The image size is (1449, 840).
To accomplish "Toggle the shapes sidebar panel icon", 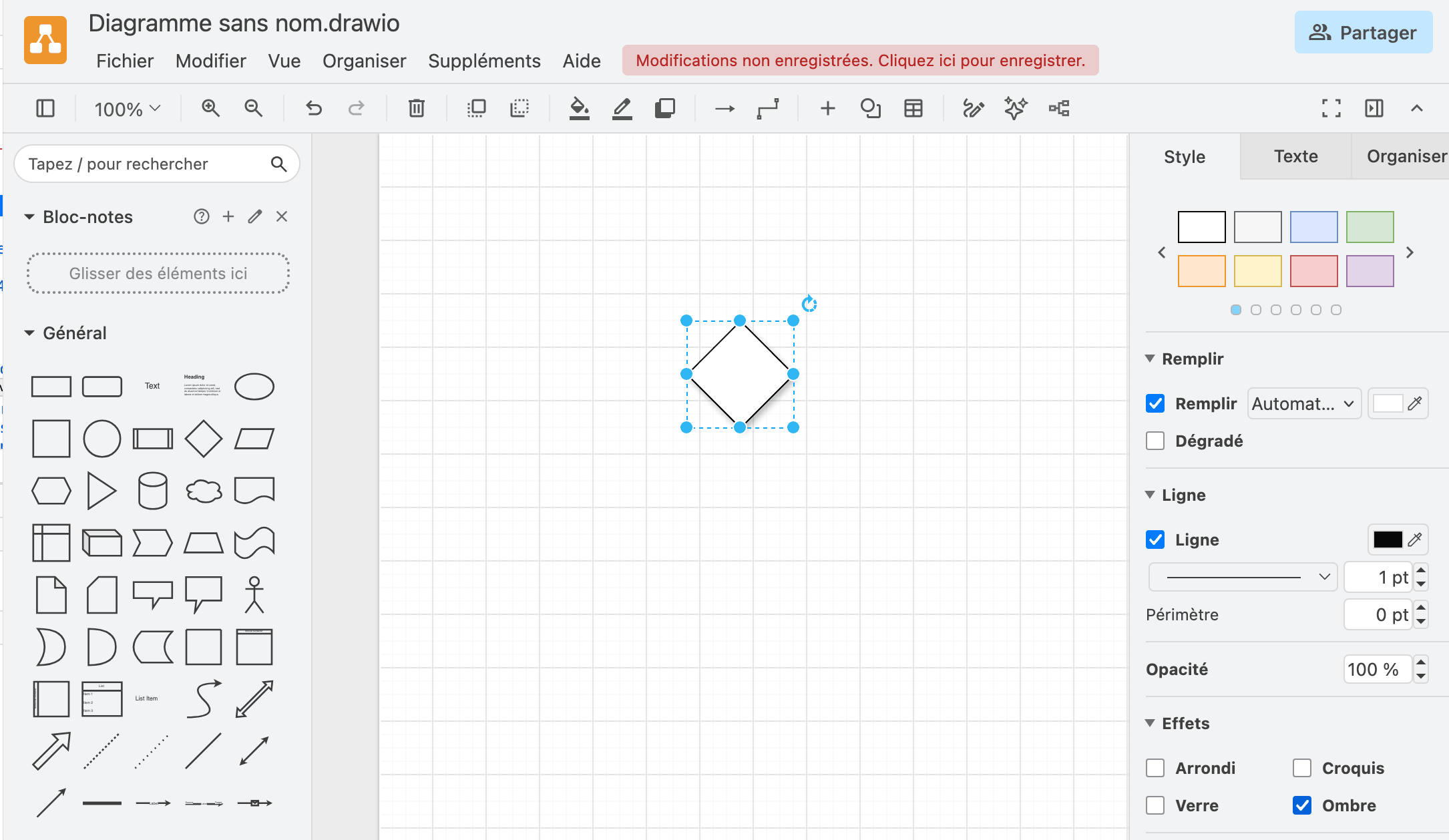I will pyautogui.click(x=45, y=108).
